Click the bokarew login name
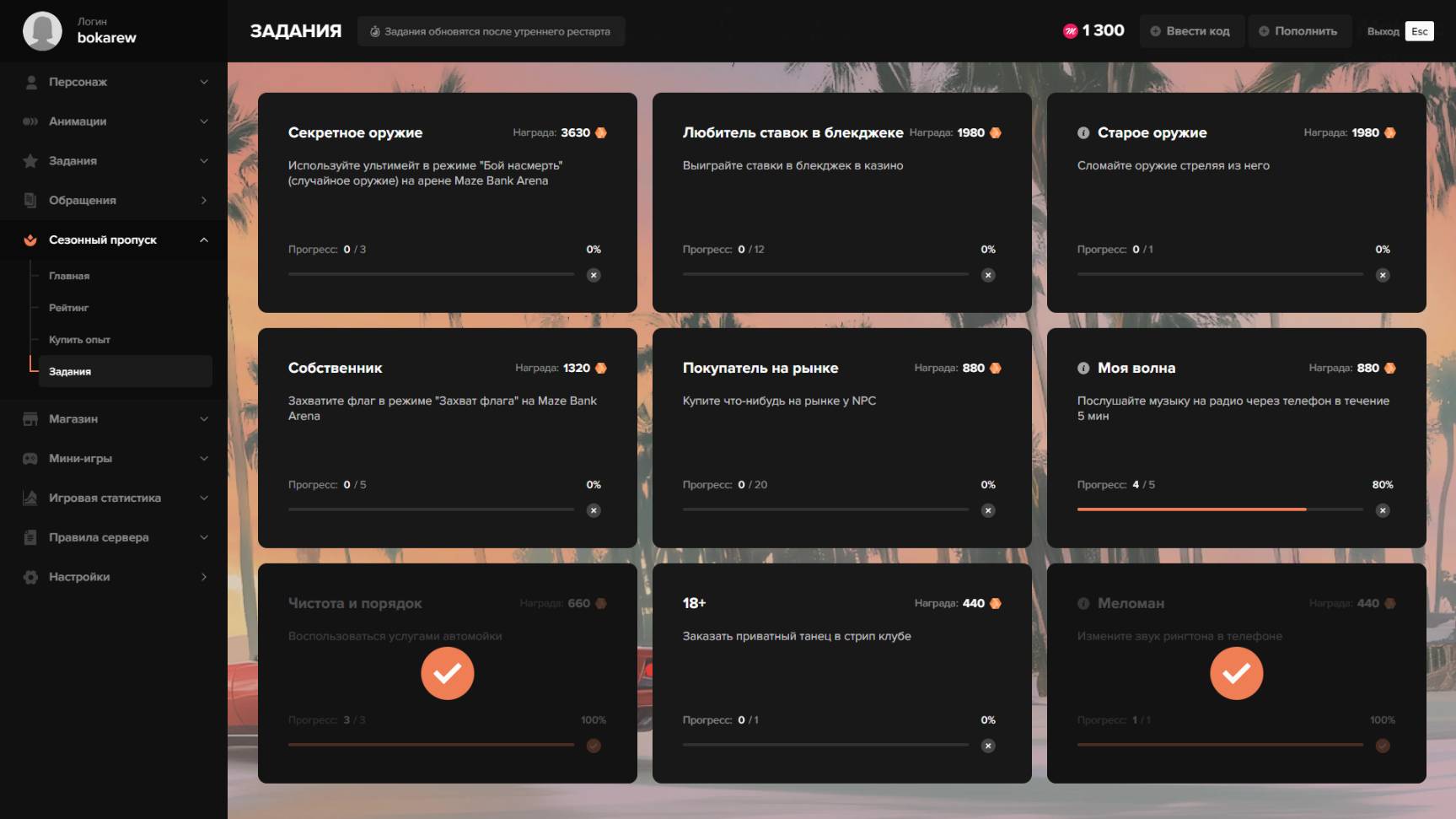The height and width of the screenshot is (819, 1456). point(106,38)
